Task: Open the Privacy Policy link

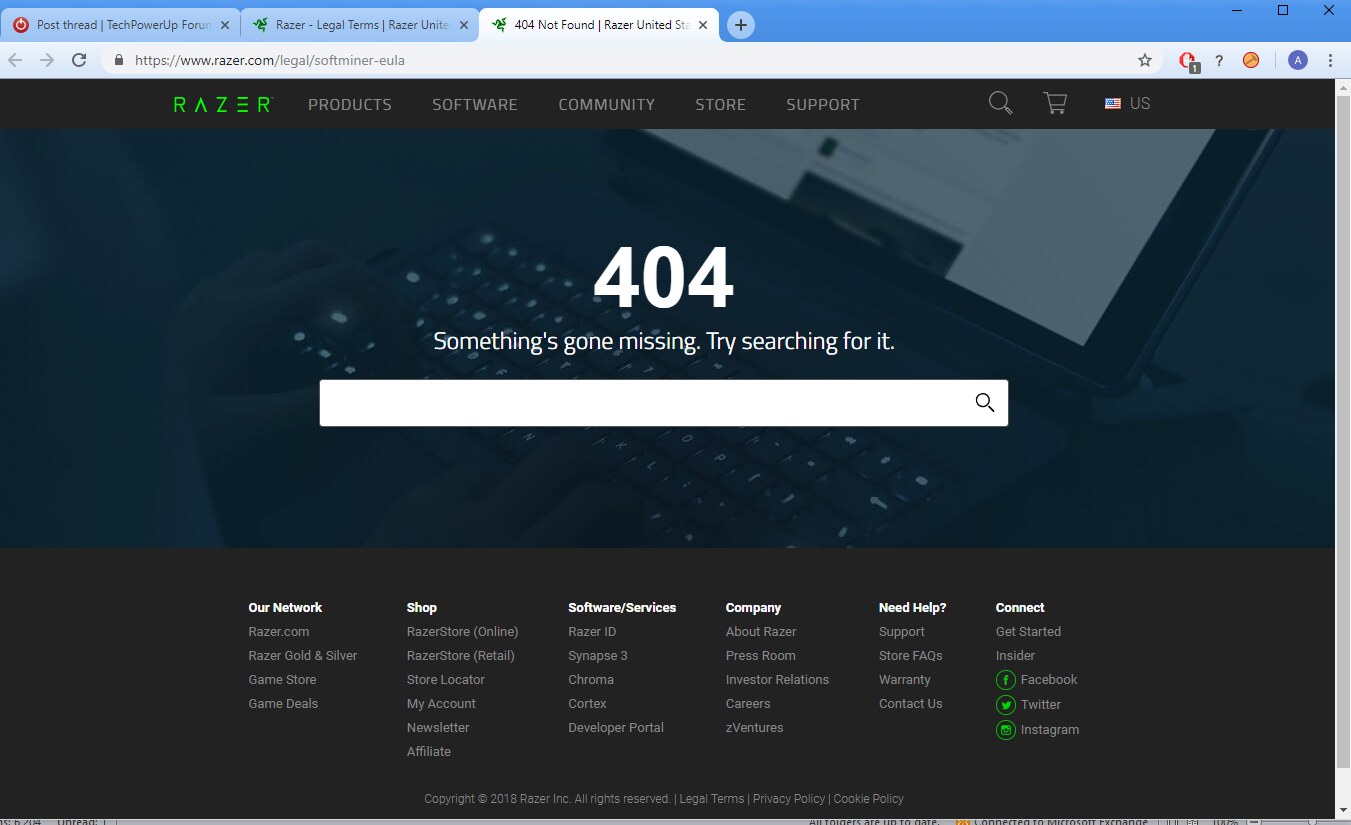Action: point(789,799)
